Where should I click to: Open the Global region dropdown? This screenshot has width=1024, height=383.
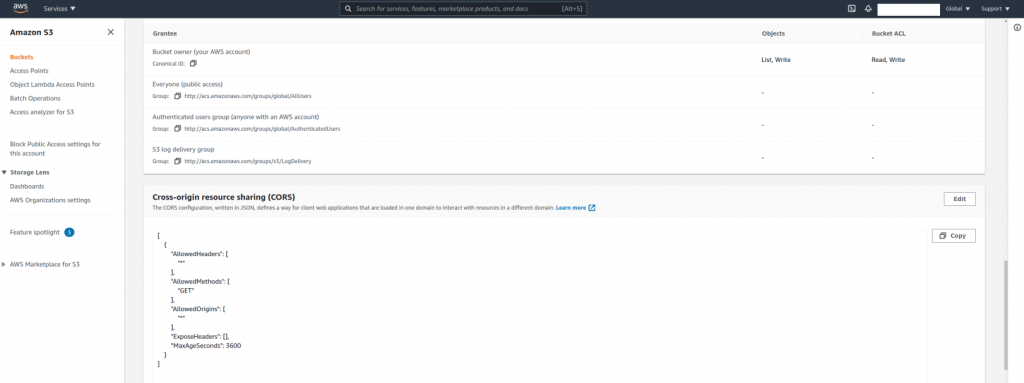[957, 9]
